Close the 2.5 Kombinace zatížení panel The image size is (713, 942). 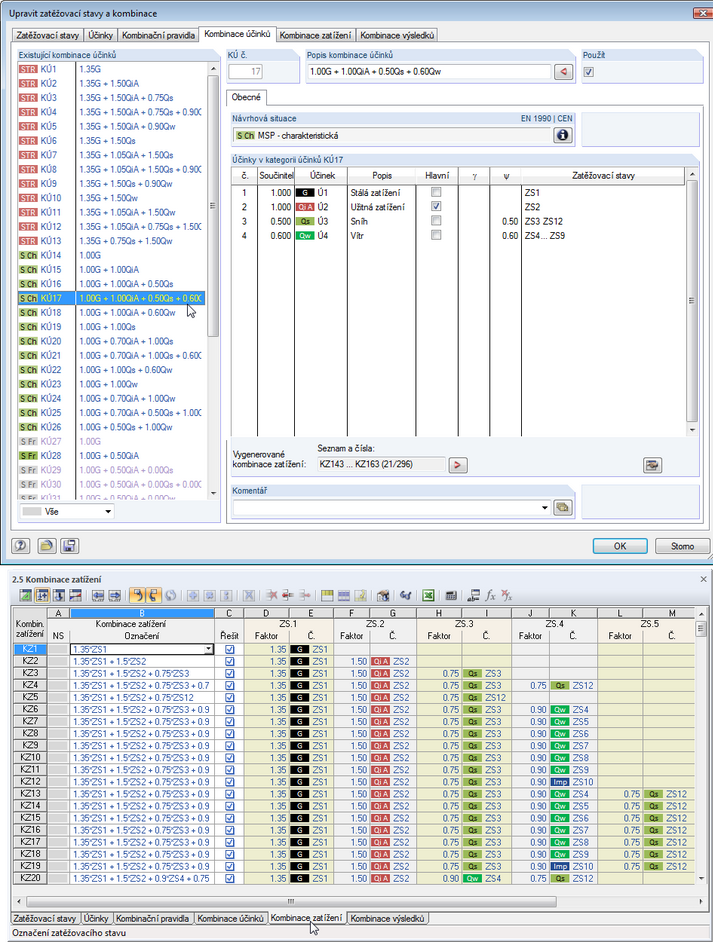[x=703, y=579]
